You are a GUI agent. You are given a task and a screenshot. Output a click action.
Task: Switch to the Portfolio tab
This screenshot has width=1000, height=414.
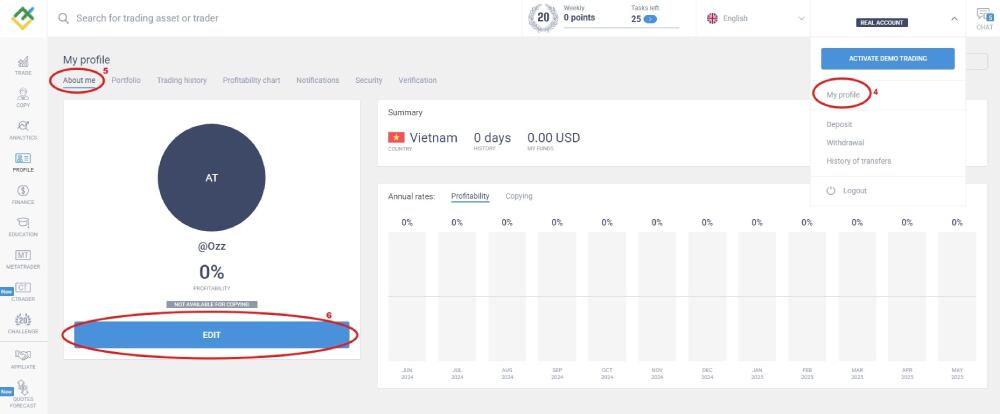126,80
